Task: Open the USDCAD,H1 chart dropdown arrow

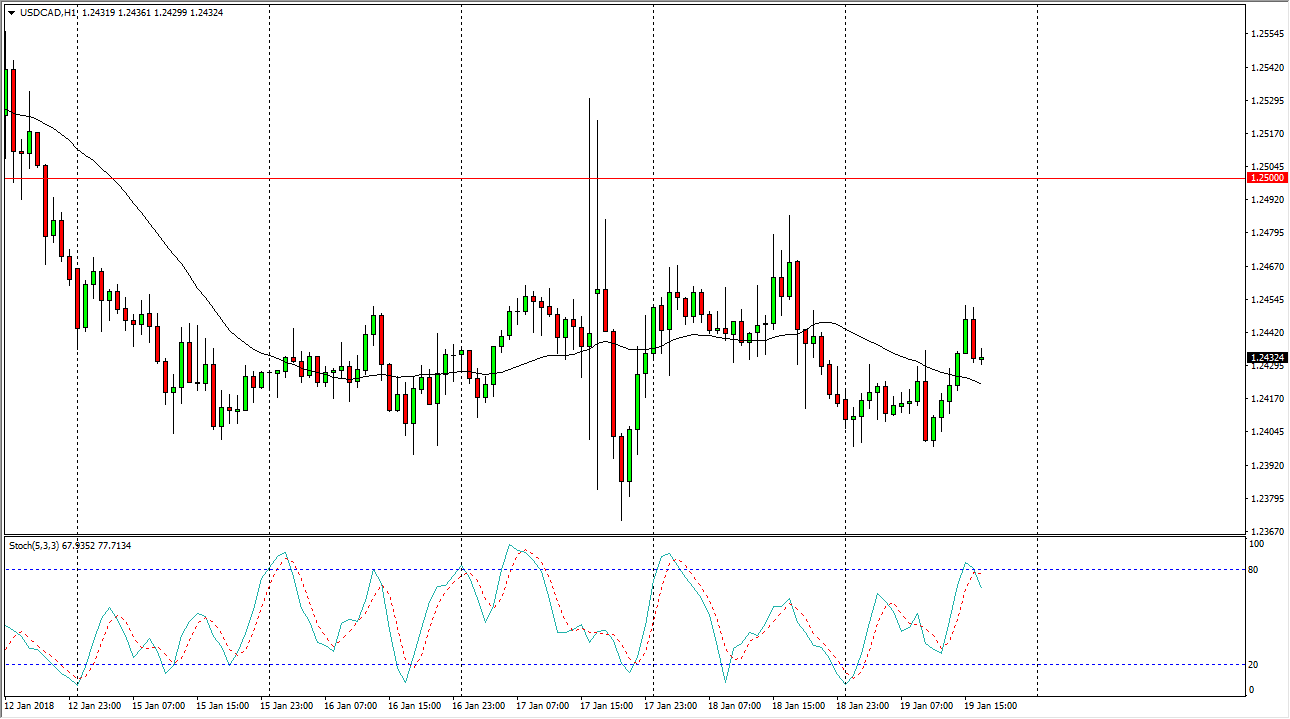Action: (11, 12)
